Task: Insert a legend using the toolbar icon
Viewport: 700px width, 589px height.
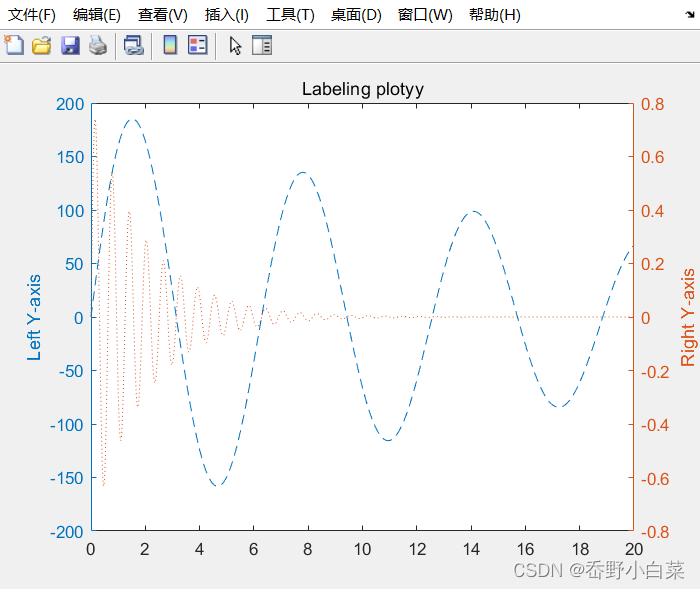Action: click(197, 46)
